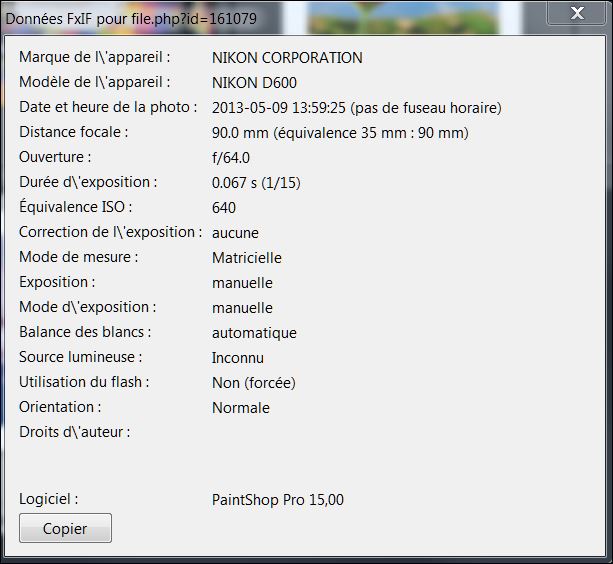Click the label 'Source lumineuse :'

[x=81, y=357]
